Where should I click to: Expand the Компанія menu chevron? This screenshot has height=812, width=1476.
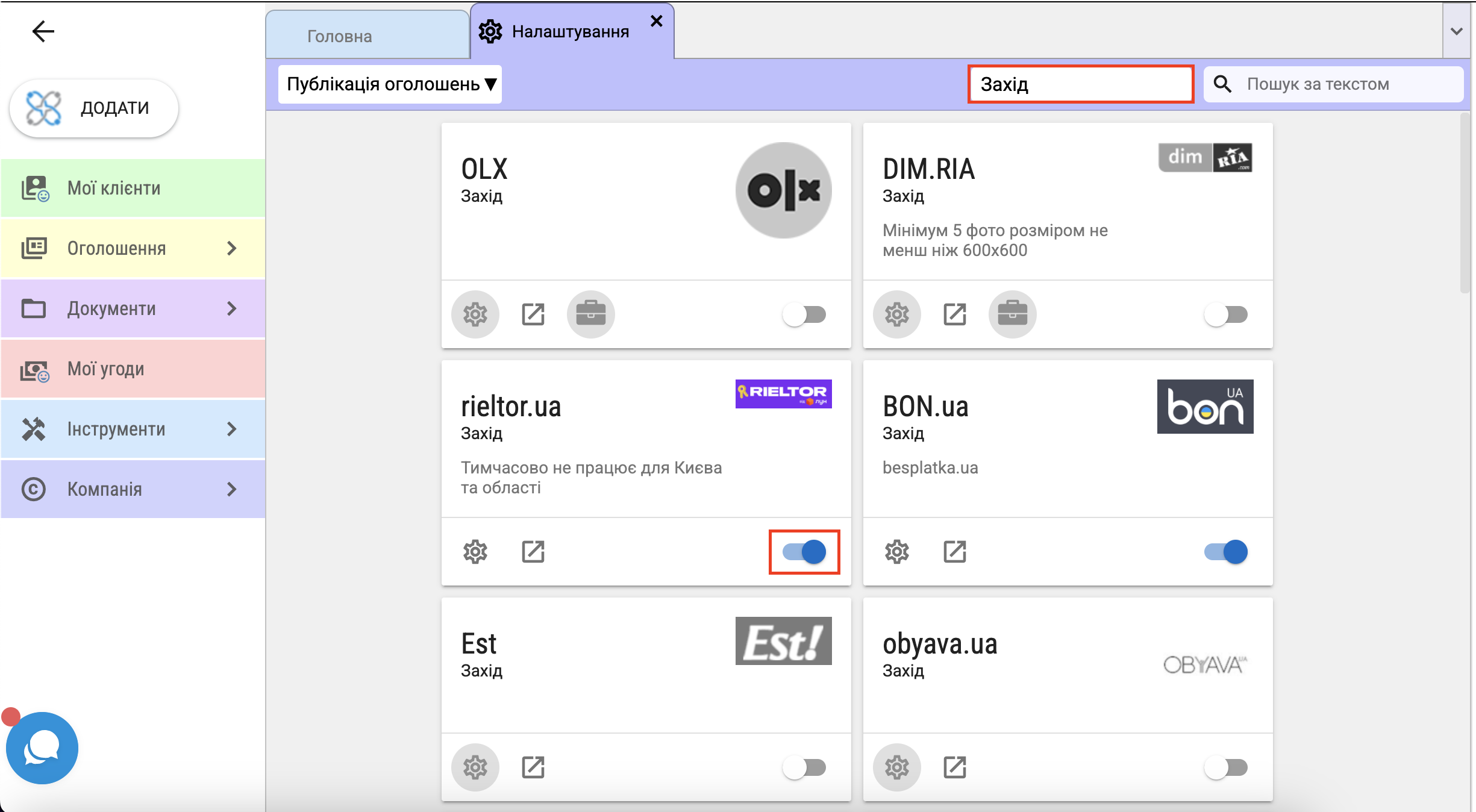[x=232, y=489]
